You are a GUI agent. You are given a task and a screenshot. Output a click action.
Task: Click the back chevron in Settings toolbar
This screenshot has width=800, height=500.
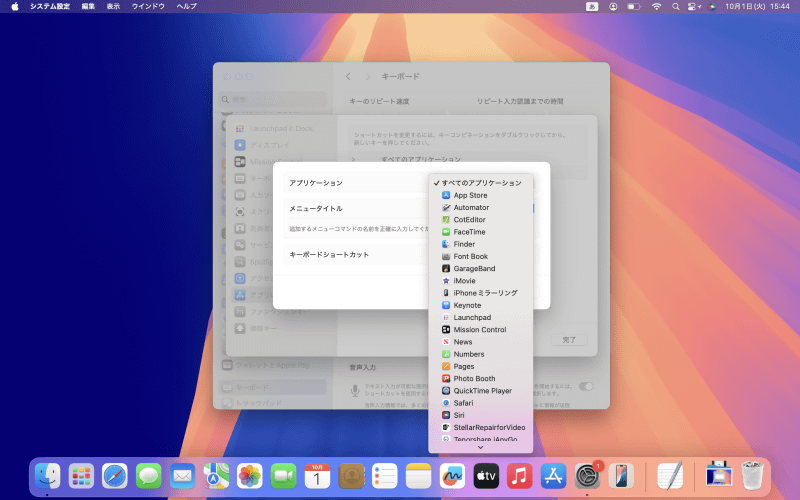click(x=348, y=76)
